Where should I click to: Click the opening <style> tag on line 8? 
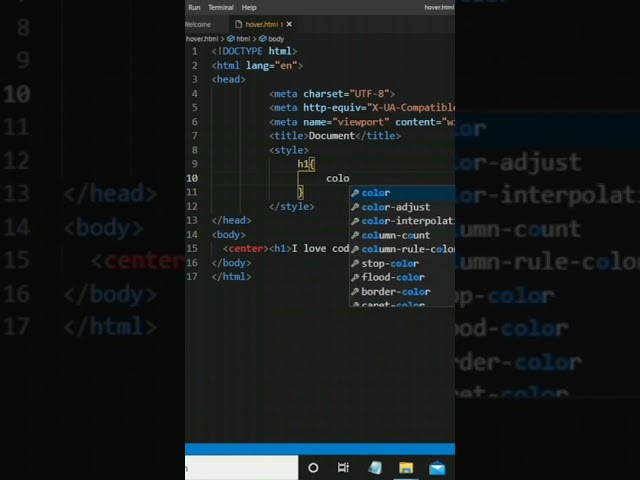click(x=289, y=150)
